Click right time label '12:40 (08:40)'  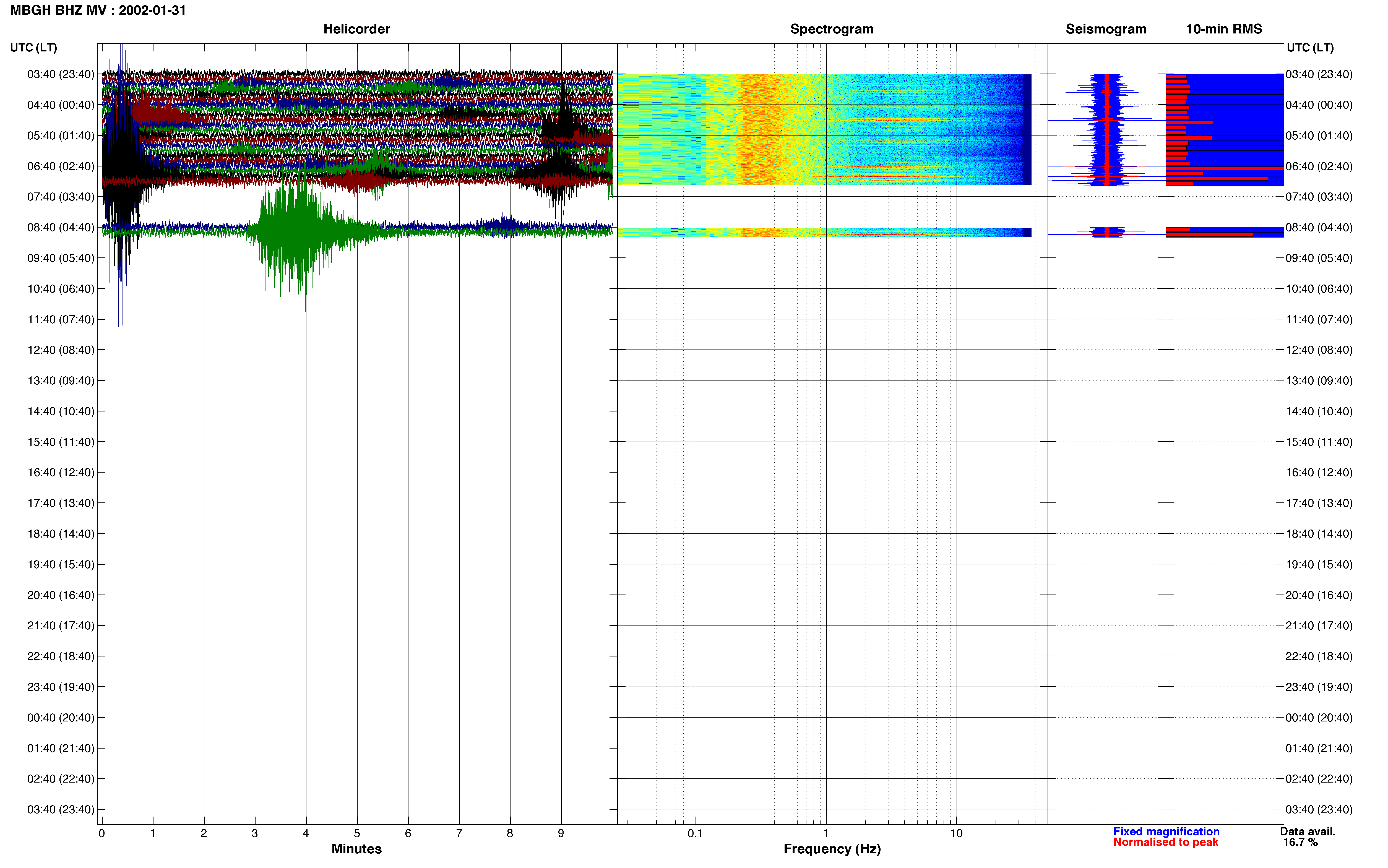(1319, 350)
